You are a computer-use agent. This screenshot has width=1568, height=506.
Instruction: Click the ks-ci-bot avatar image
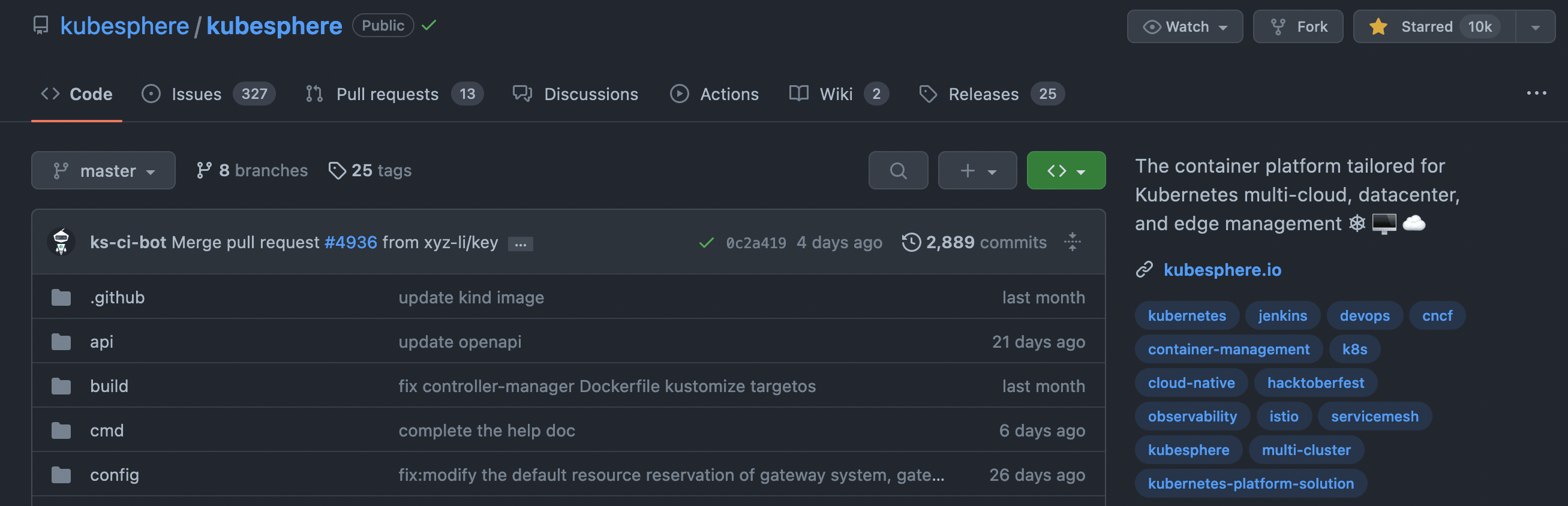pos(61,242)
